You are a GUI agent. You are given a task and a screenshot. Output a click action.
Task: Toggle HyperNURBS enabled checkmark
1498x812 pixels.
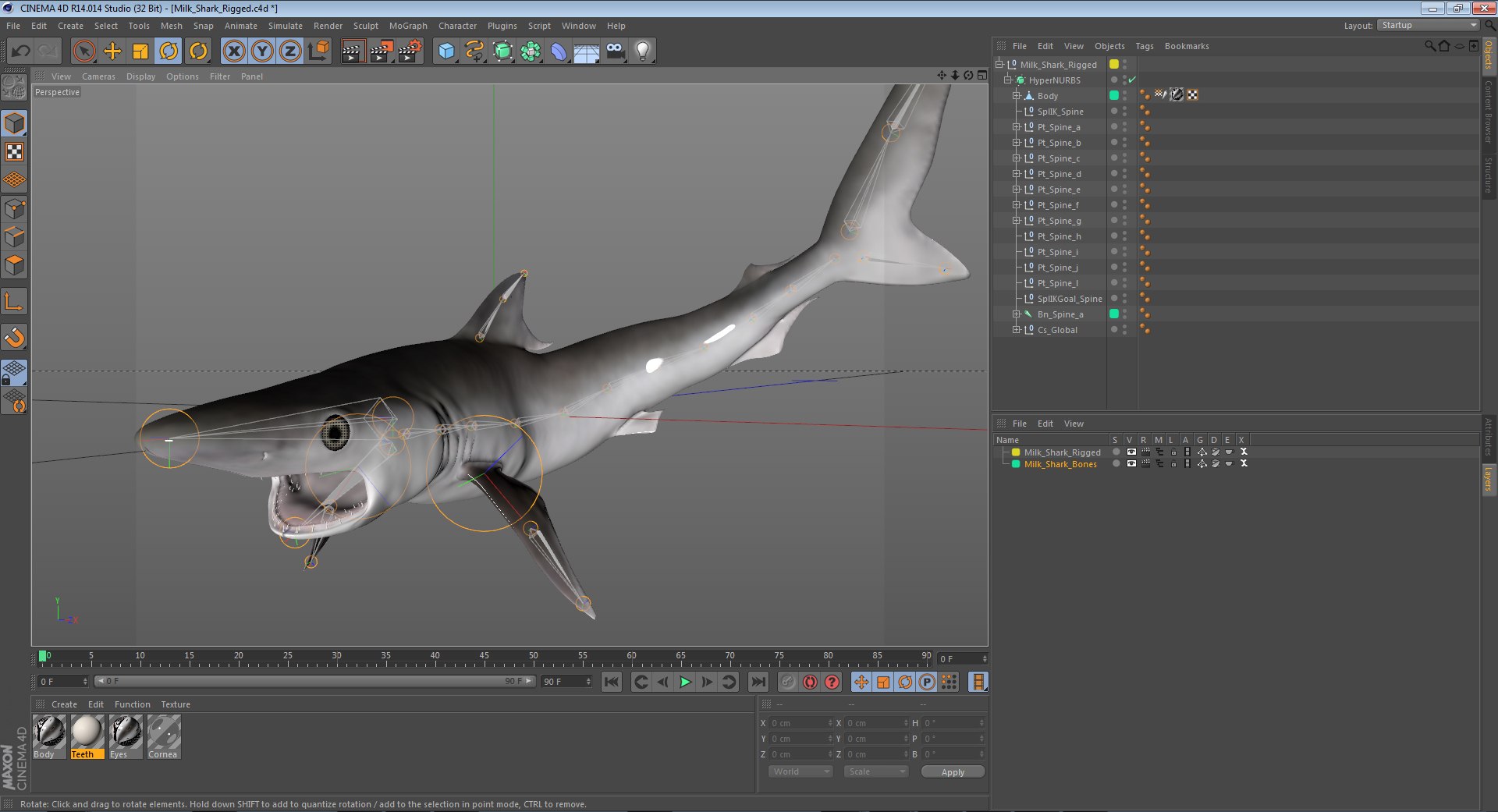pos(1132,80)
